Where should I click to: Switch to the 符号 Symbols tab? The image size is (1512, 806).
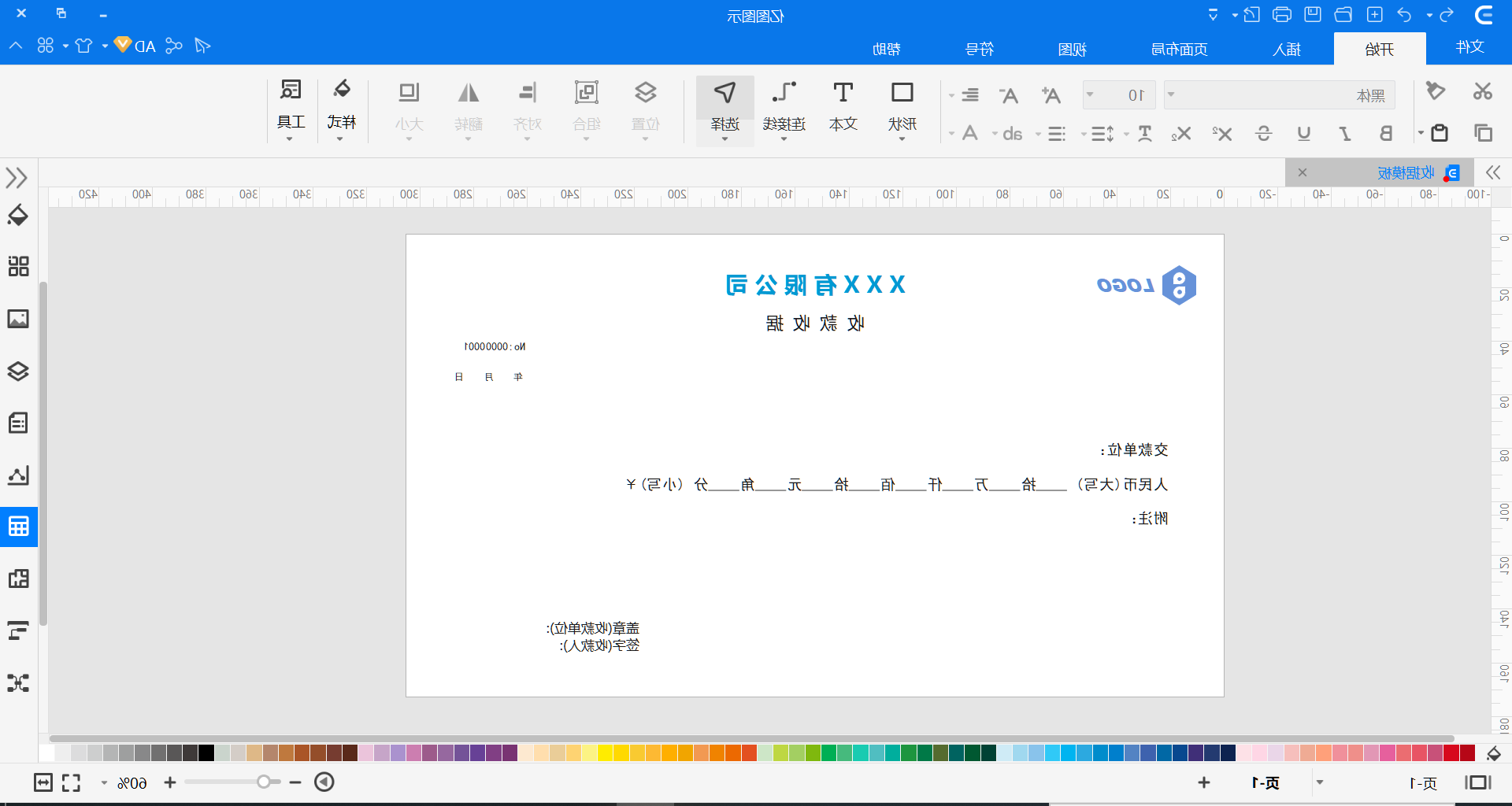[x=980, y=49]
